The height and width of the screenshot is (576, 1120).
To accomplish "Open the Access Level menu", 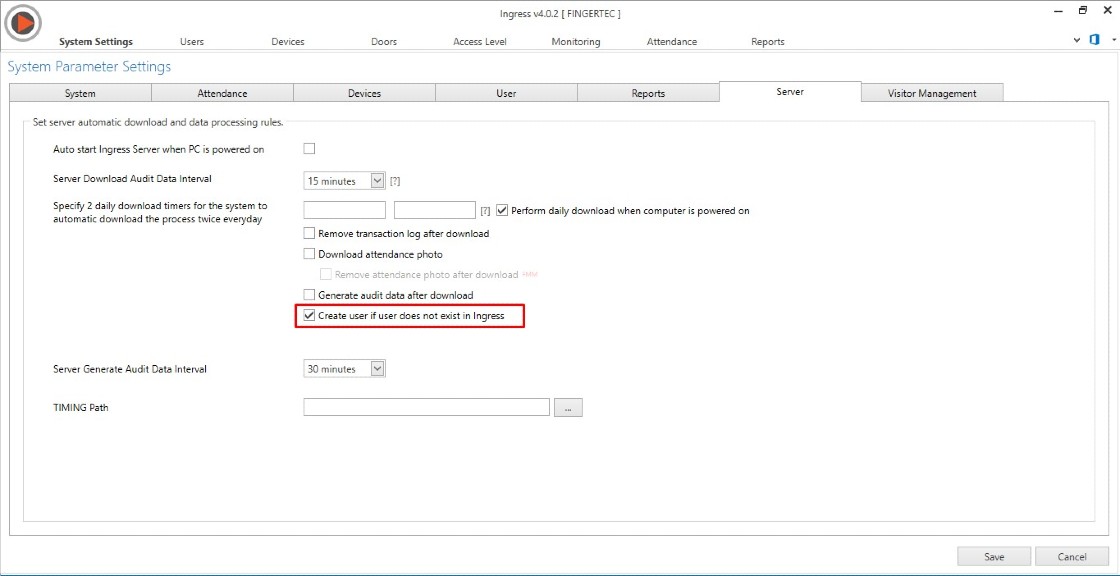I will click(479, 41).
